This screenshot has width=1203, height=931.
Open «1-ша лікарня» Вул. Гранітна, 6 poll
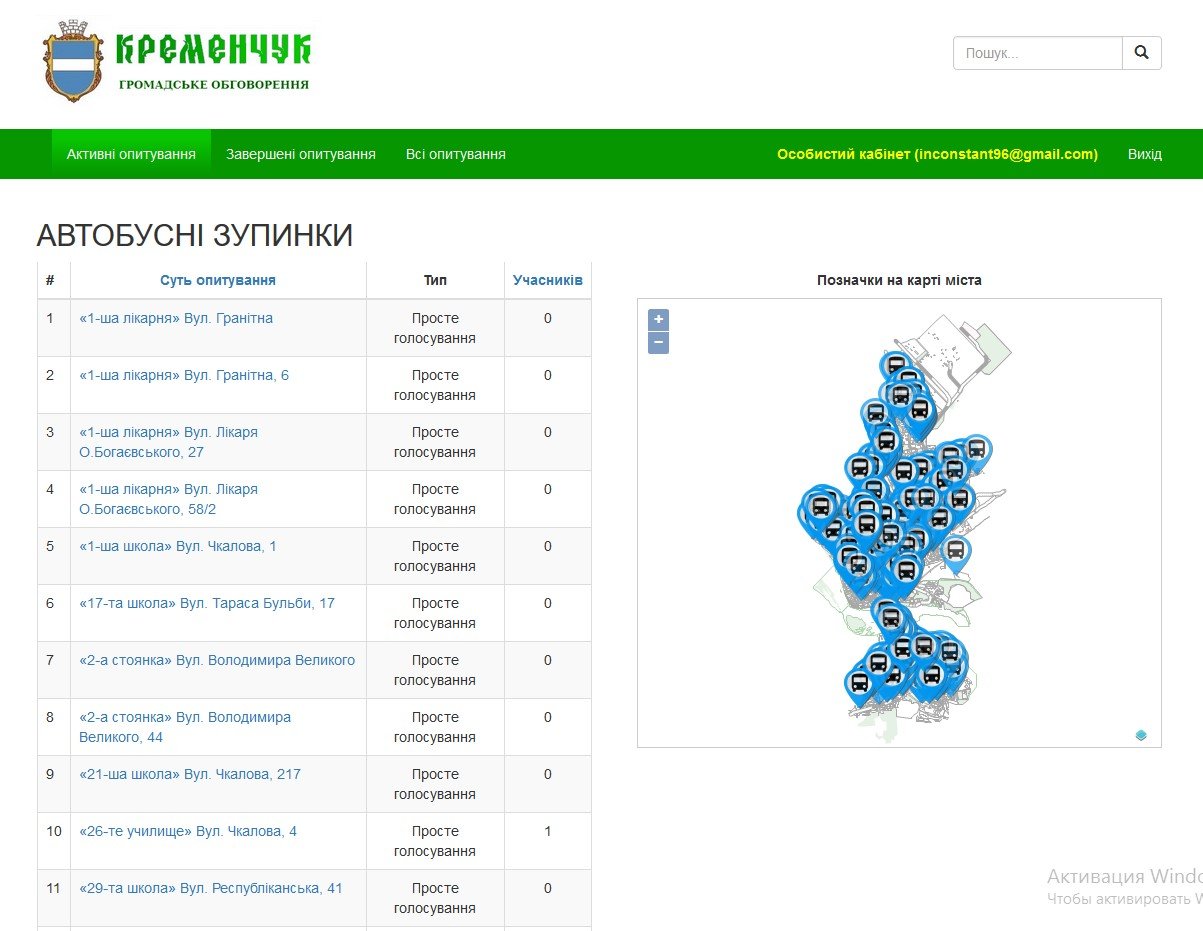click(184, 375)
